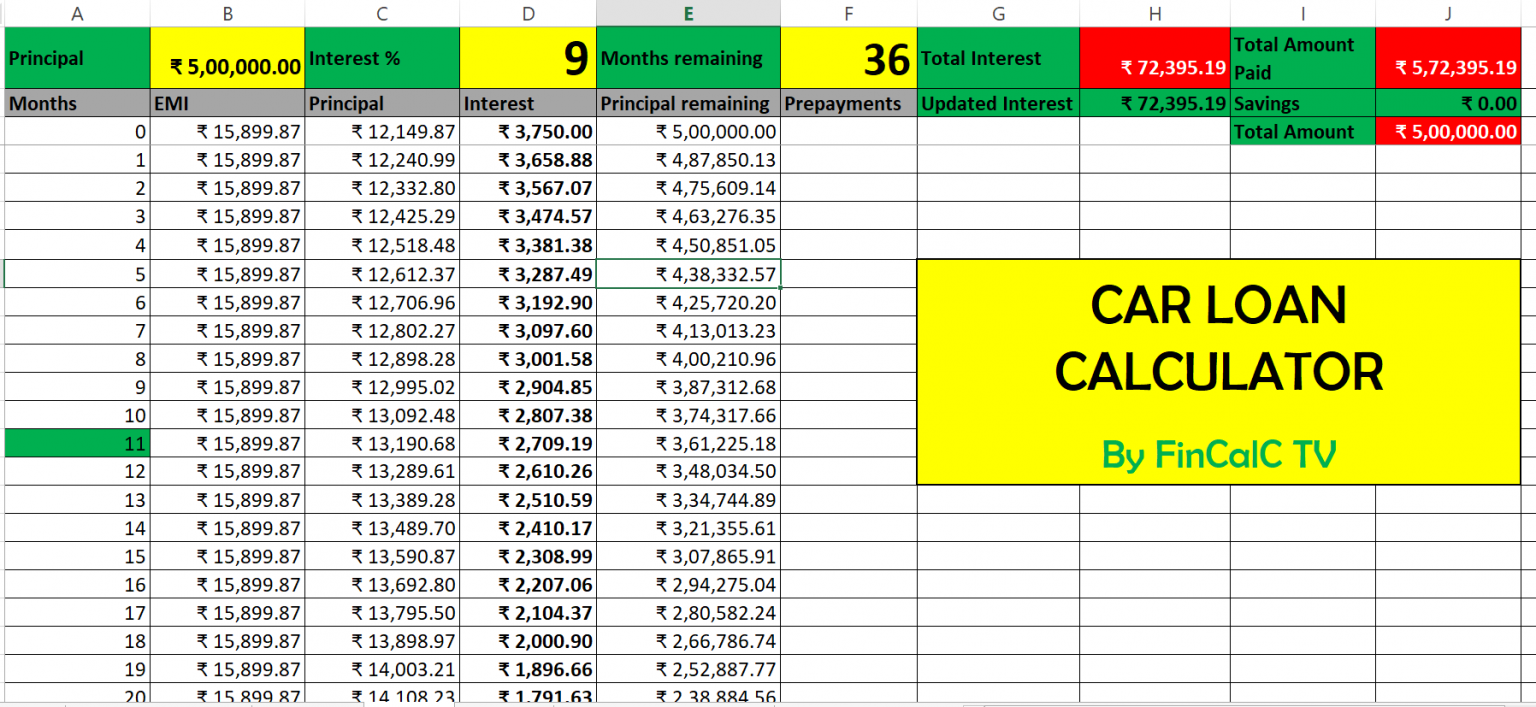Select the EMI value for month 0

click(227, 131)
